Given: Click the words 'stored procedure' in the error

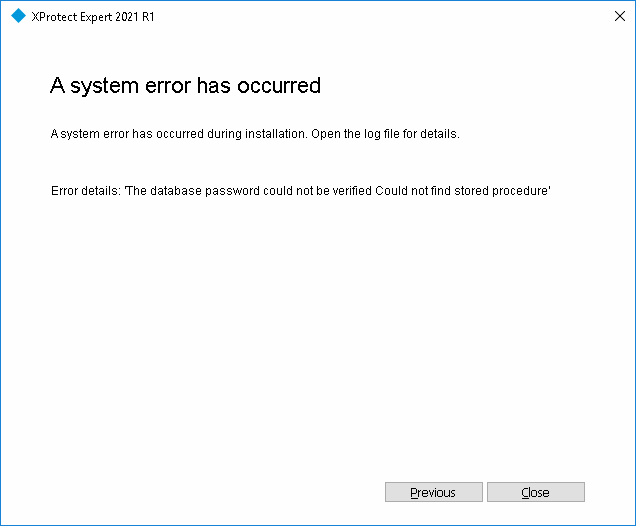Looking at the screenshot, I should [x=501, y=190].
